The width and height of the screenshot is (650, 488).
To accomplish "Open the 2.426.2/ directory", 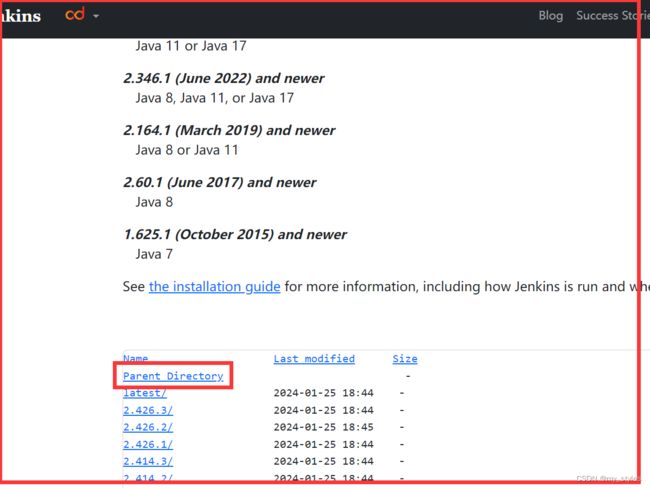I will (148, 427).
